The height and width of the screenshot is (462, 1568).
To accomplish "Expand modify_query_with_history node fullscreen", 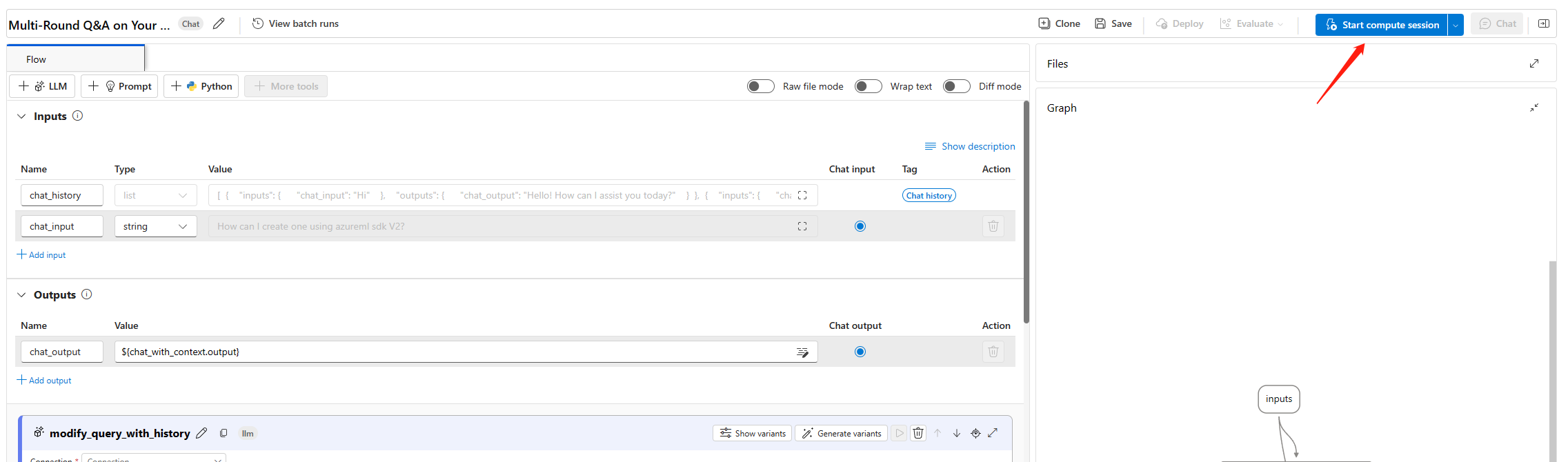I will pos(993,433).
